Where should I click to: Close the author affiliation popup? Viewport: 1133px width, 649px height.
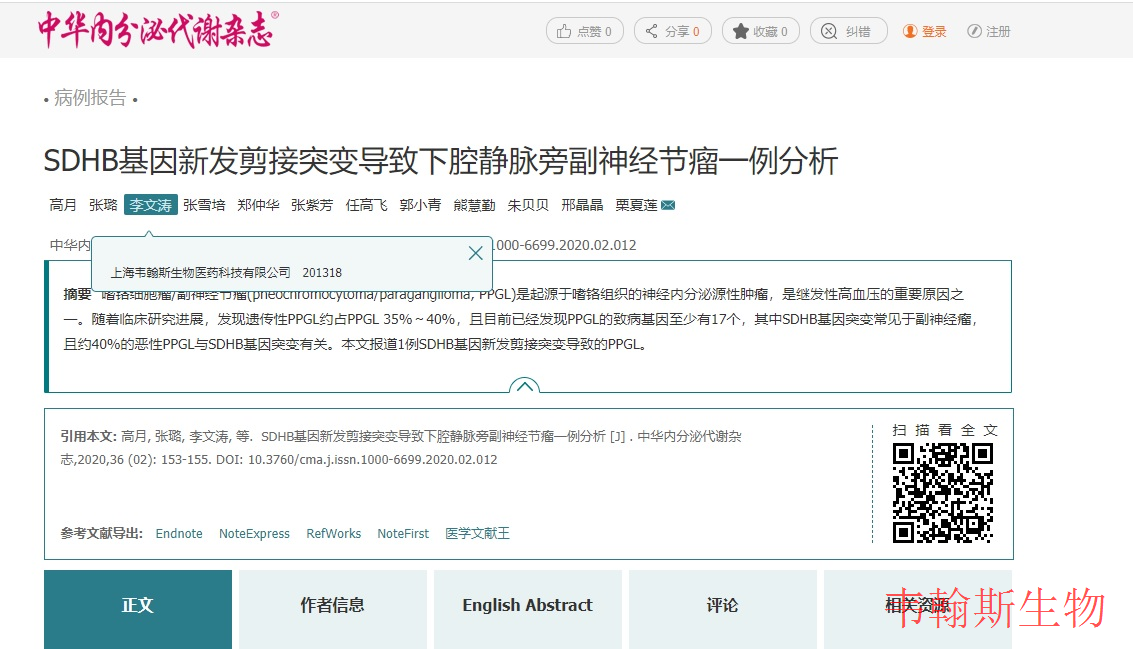[x=476, y=253]
